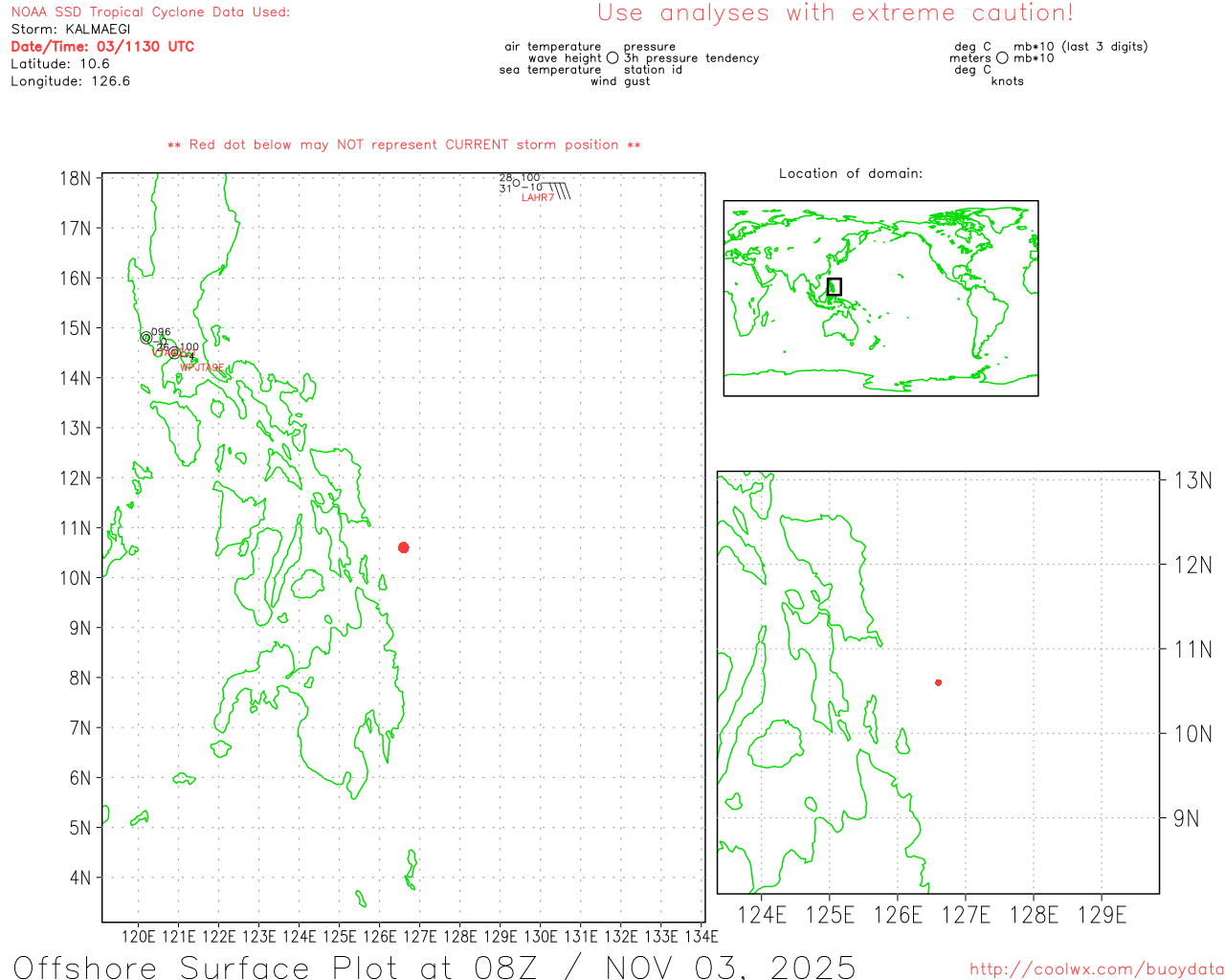The width and height of the screenshot is (1225, 980).
Task: Click the Storm: KALMAEGI label
Action: click(71, 30)
